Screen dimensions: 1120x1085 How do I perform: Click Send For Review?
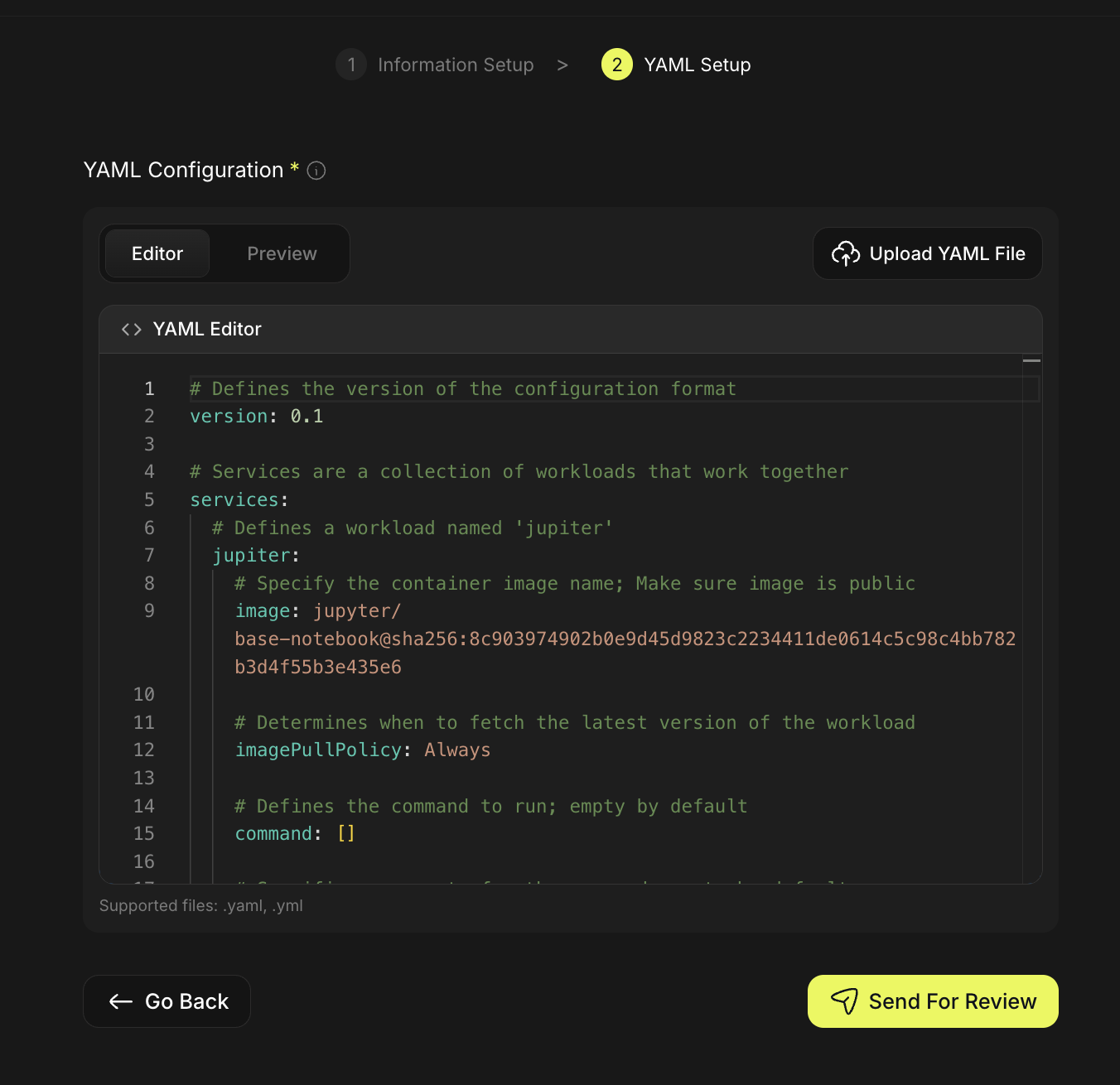click(932, 1001)
